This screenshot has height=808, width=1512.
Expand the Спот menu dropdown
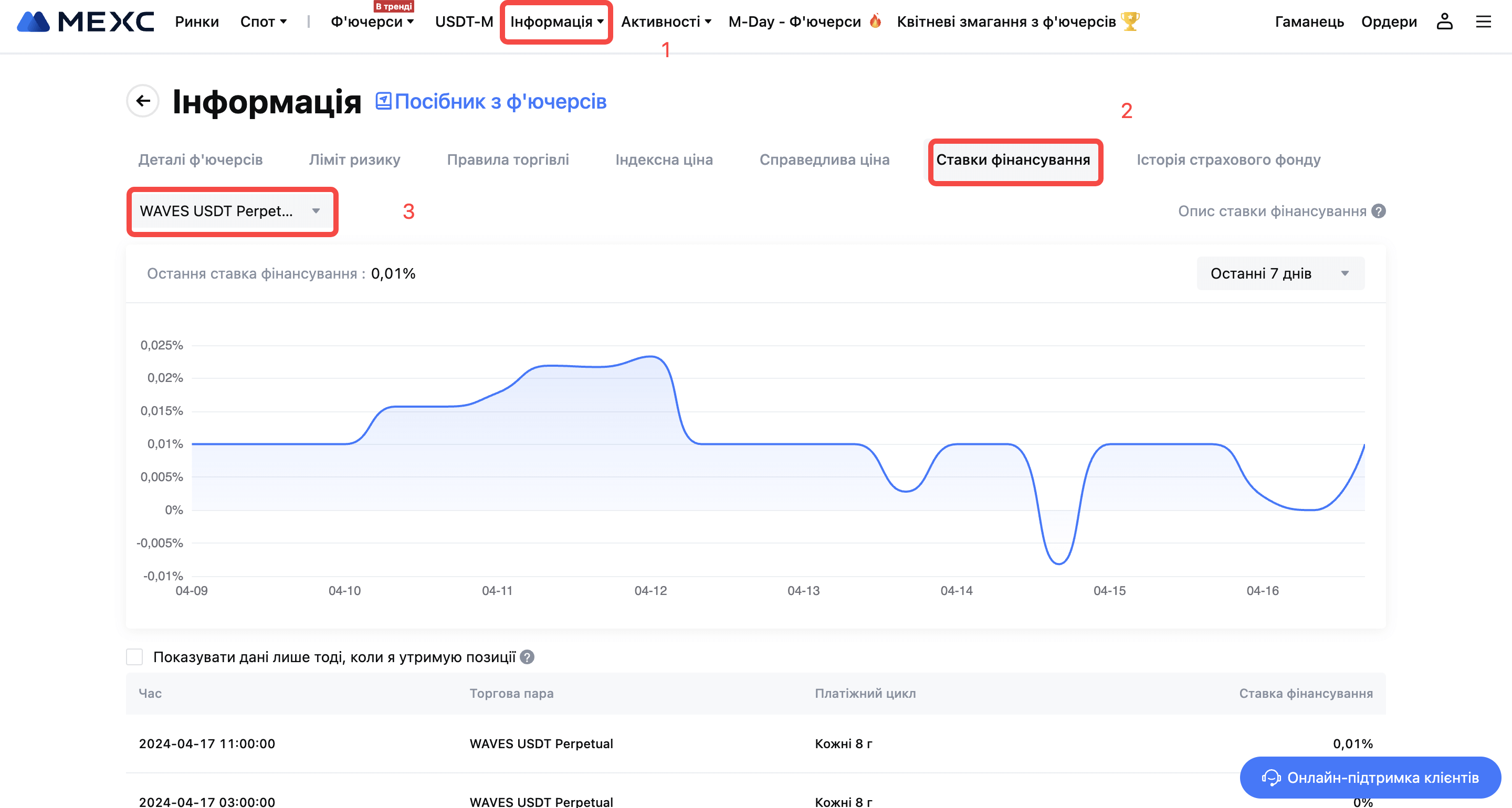(264, 22)
